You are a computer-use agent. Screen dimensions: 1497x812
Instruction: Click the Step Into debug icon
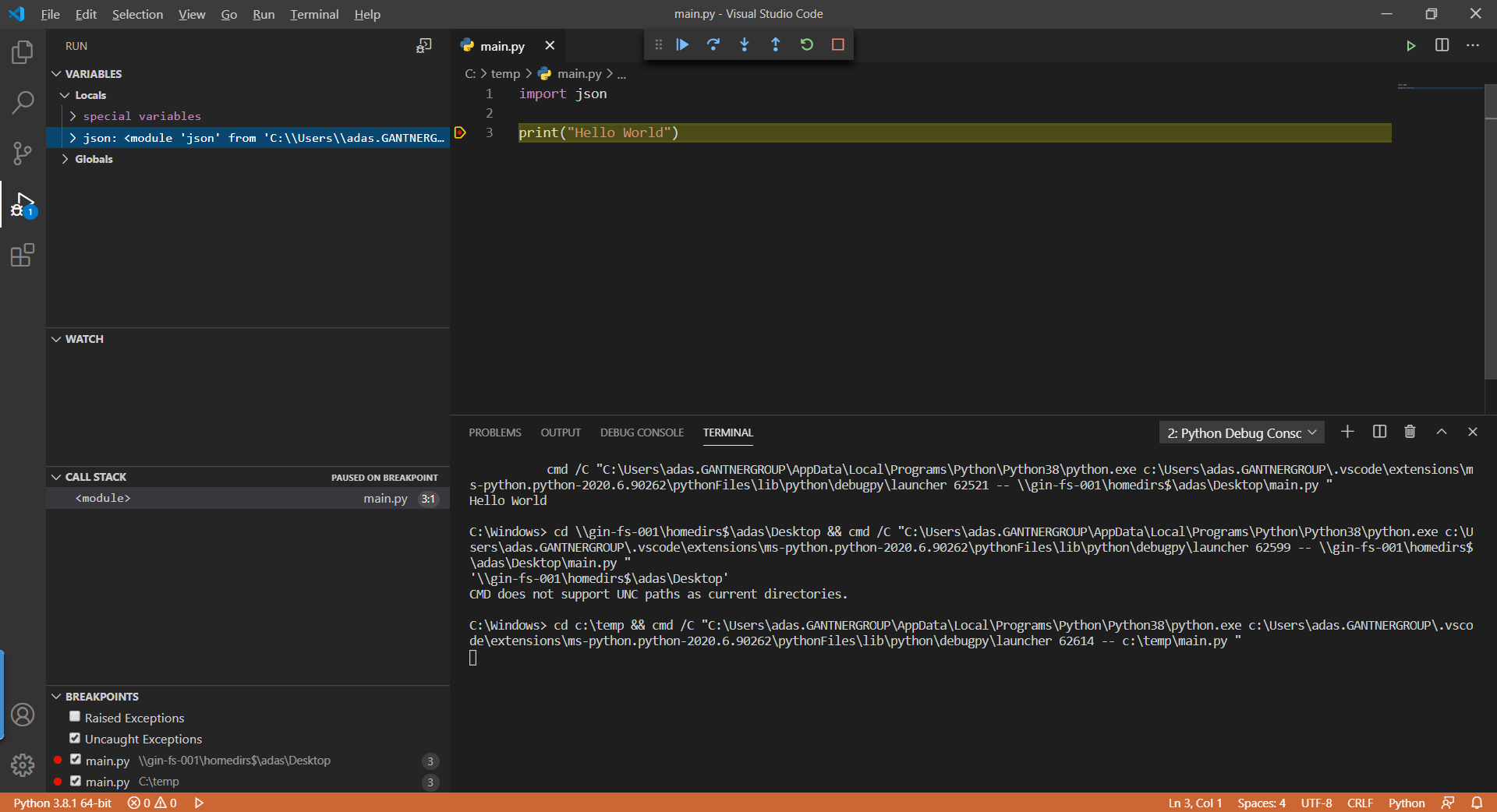745,44
